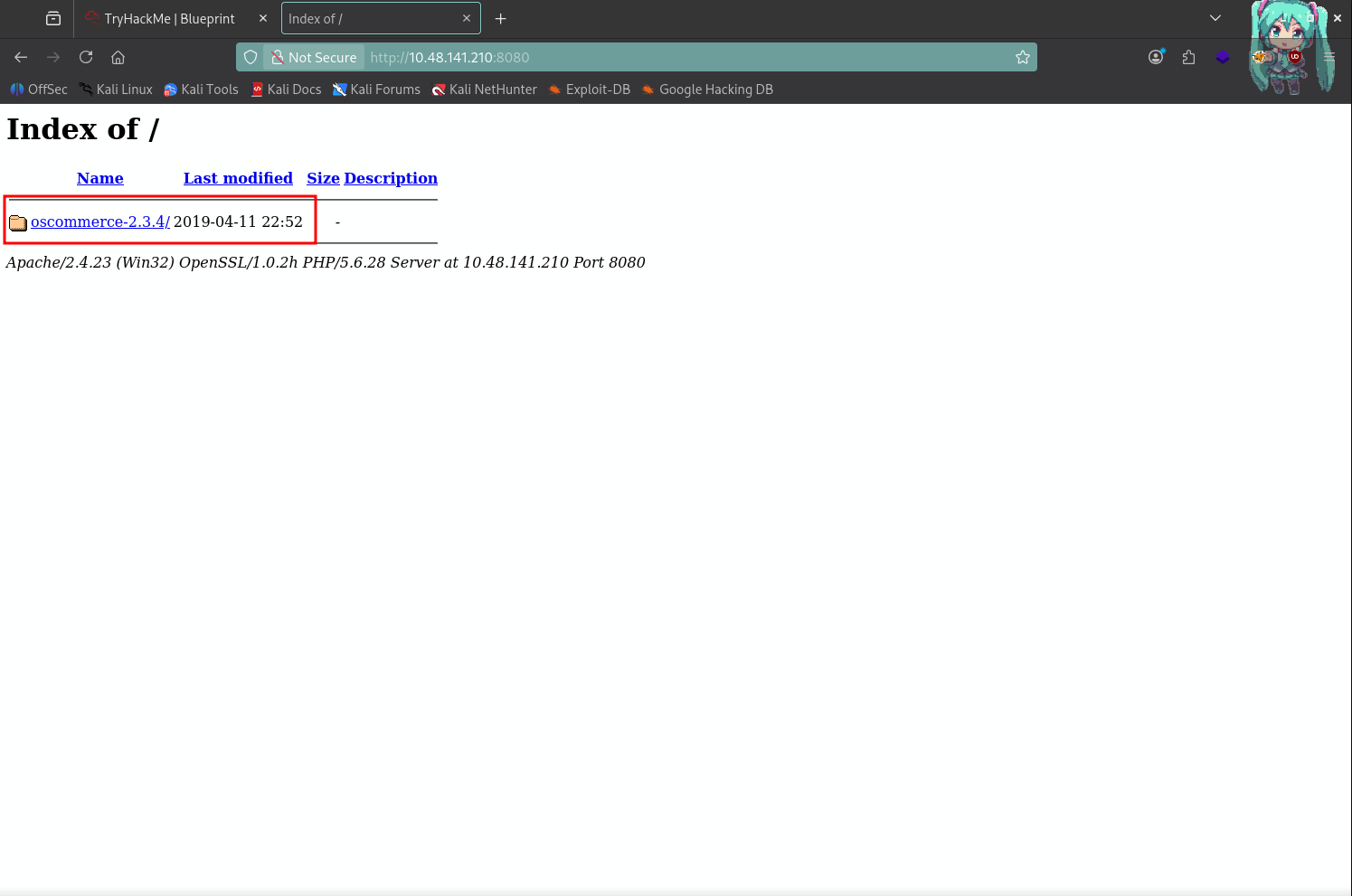
Task: Go back to previous page
Action: pos(21,57)
